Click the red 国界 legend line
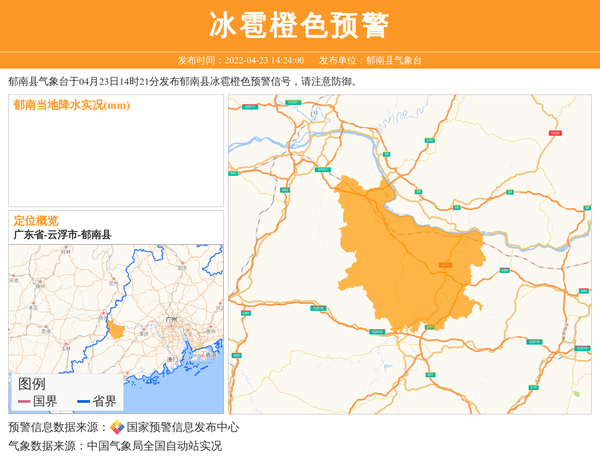 (24, 402)
